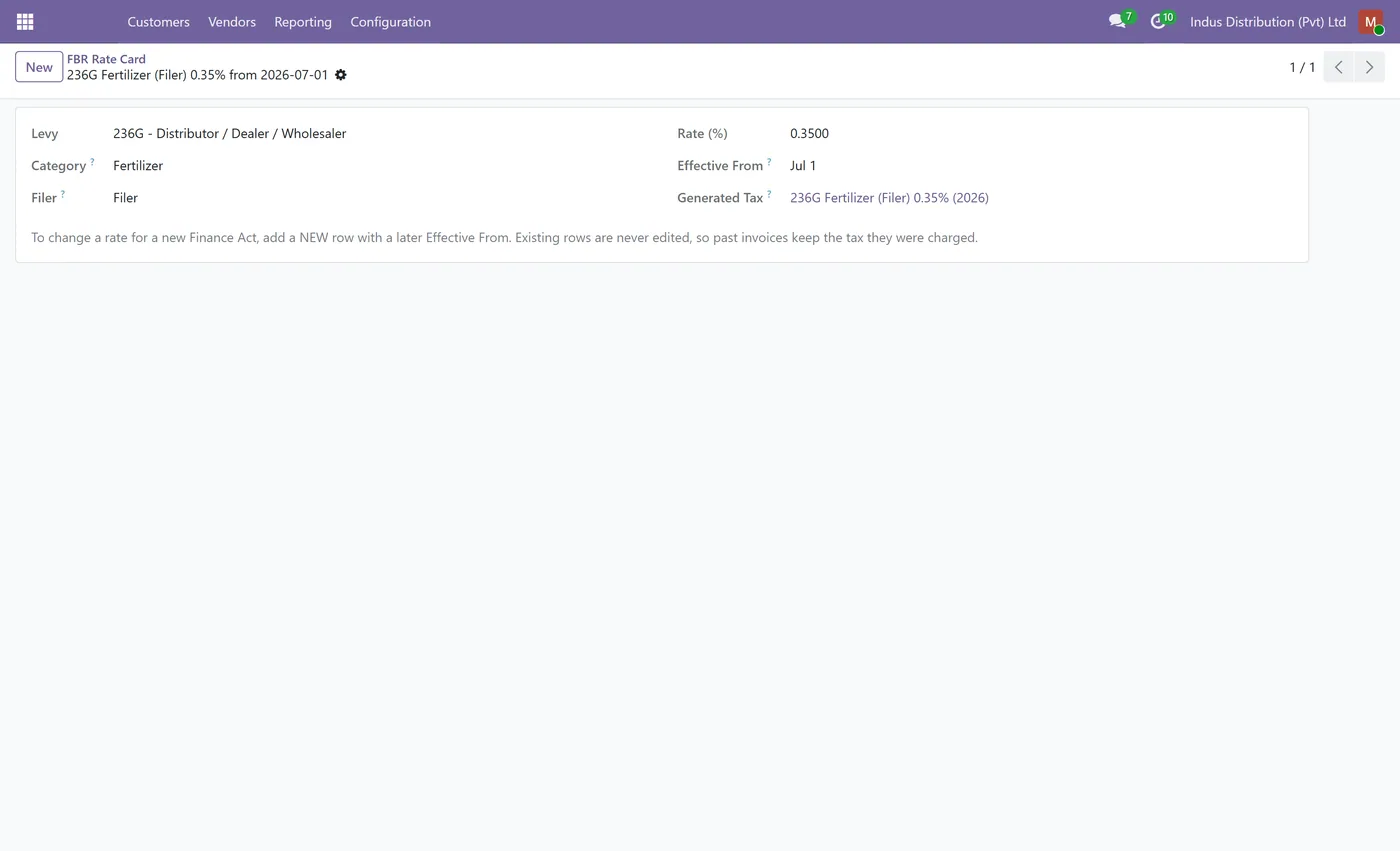Go to previous record arrow
The height and width of the screenshot is (851, 1400).
click(x=1338, y=67)
